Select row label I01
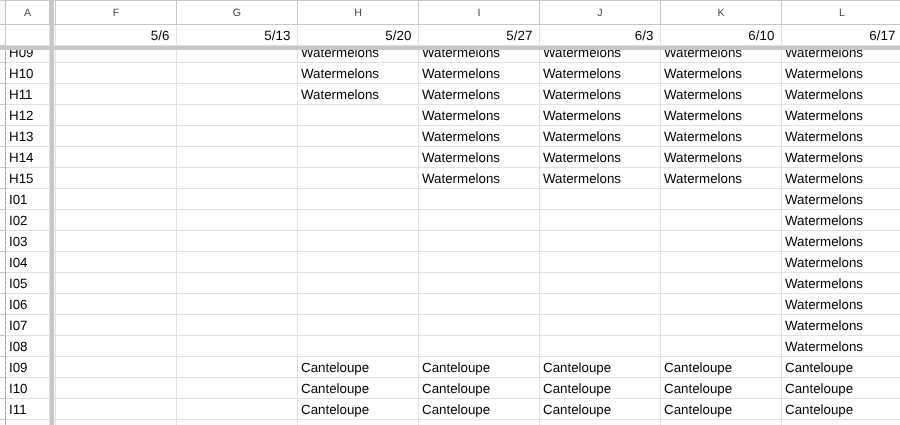 (28, 199)
